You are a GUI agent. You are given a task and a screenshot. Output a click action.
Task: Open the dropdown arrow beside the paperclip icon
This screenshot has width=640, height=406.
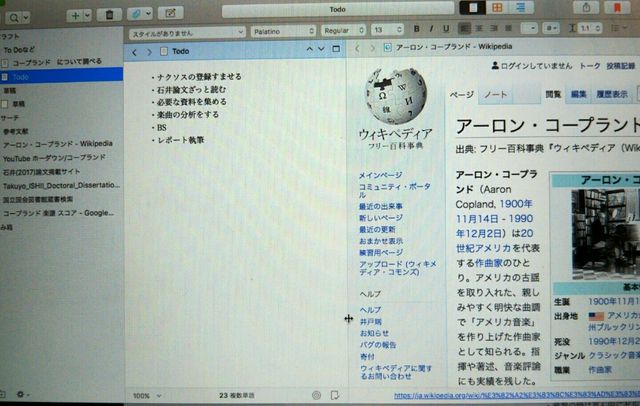point(148,13)
